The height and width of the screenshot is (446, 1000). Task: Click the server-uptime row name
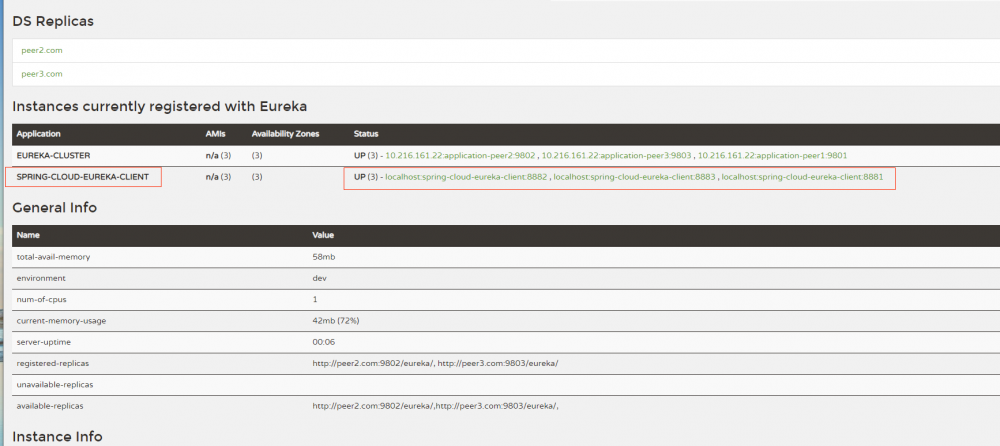43,342
